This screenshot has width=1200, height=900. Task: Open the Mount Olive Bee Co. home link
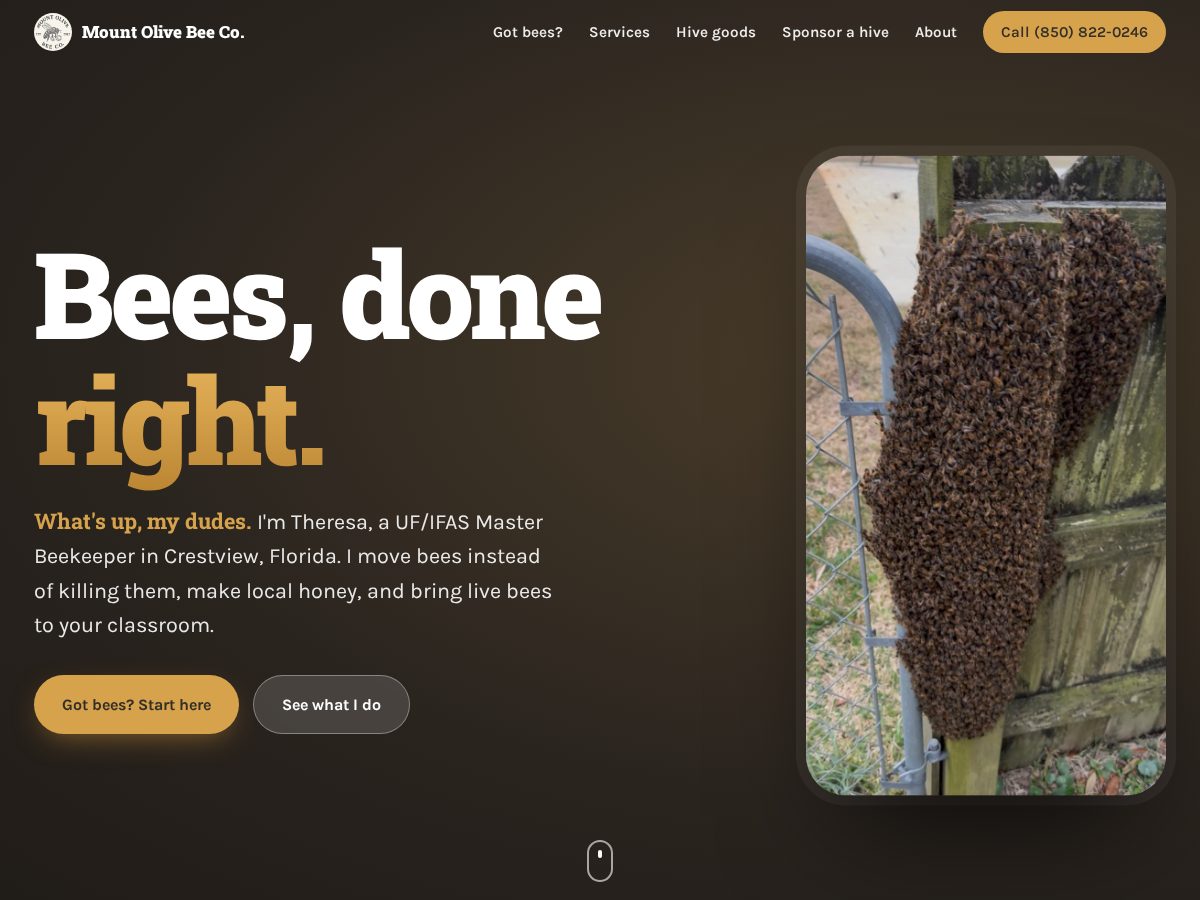coord(139,32)
